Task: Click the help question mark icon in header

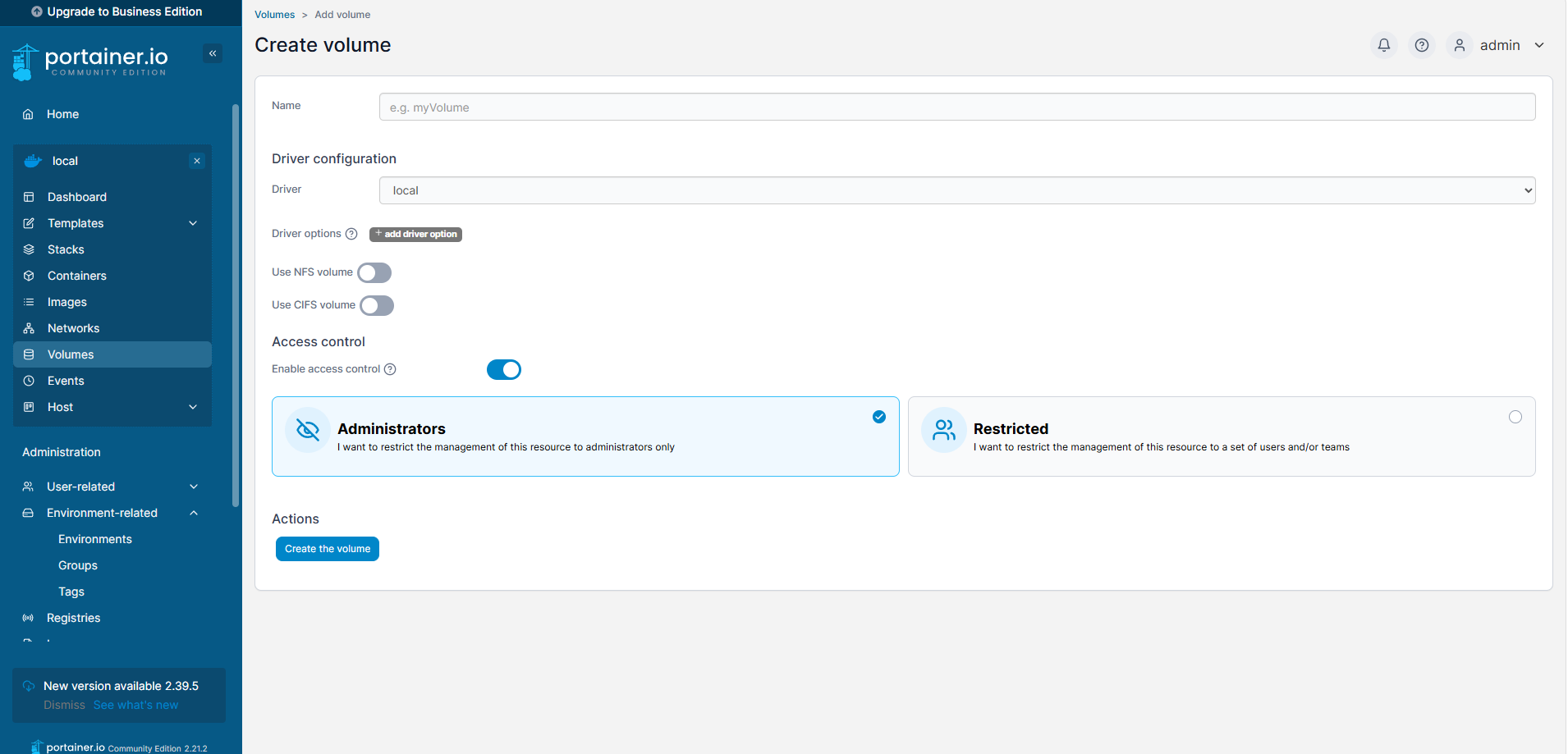Action: pos(1422,45)
